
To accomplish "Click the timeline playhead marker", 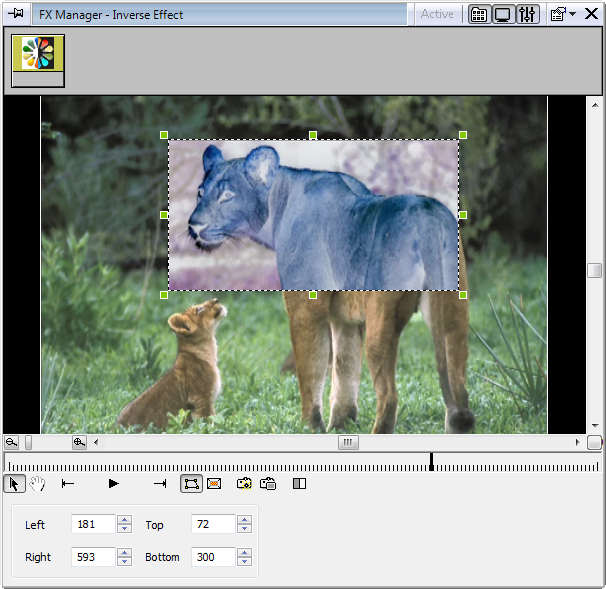I will coord(431,462).
